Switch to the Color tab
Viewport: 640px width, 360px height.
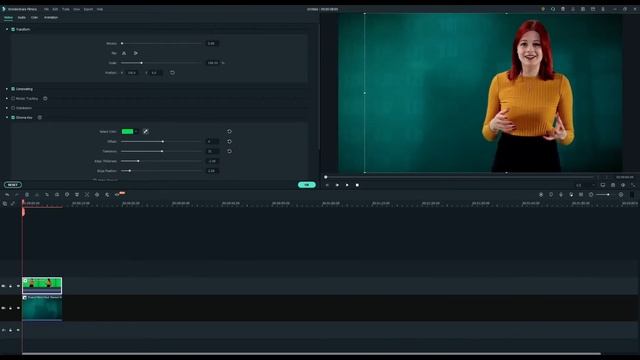[34, 18]
